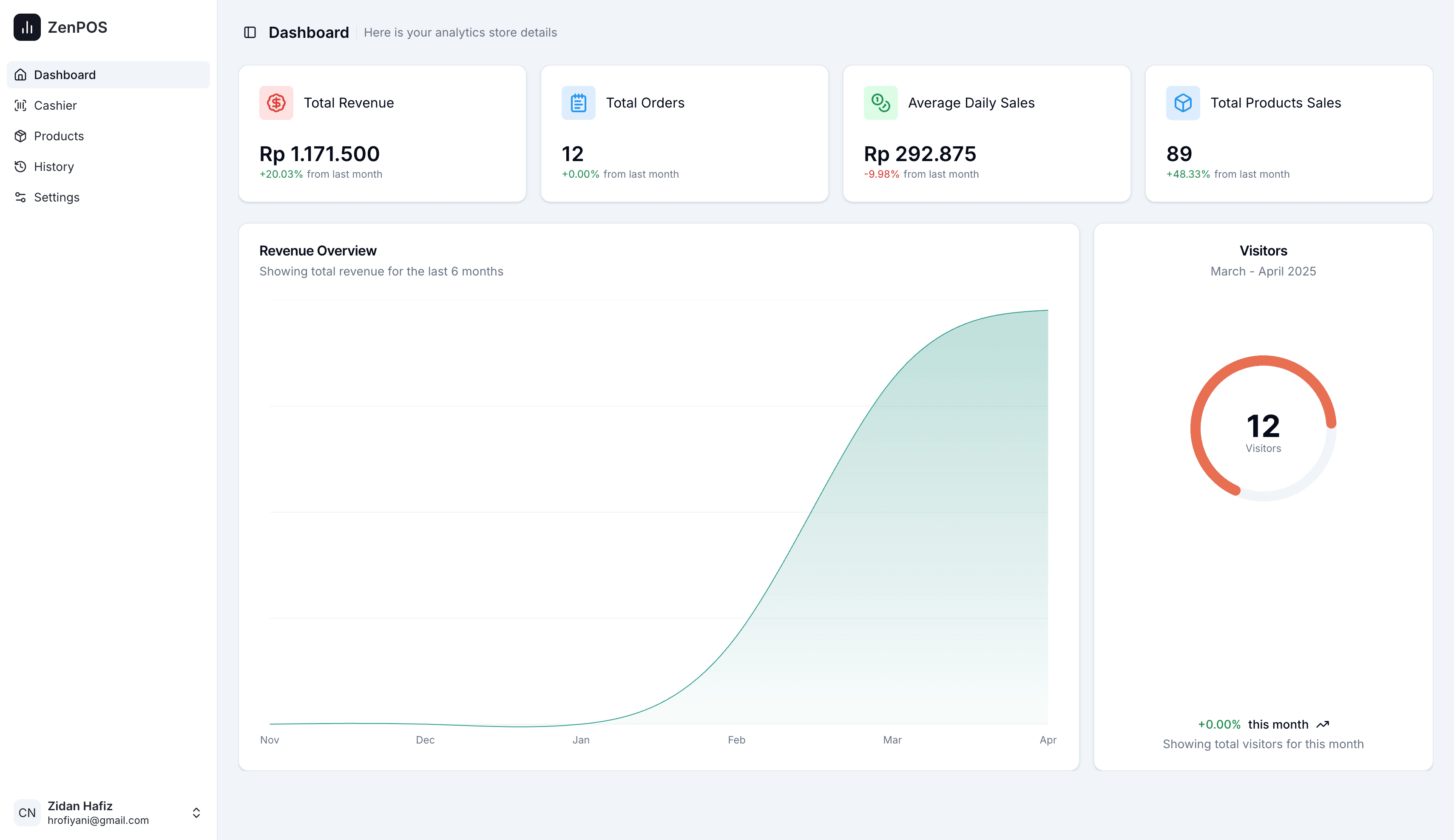1454x840 pixels.
Task: Click the Total Products Sales box icon
Action: point(1183,103)
